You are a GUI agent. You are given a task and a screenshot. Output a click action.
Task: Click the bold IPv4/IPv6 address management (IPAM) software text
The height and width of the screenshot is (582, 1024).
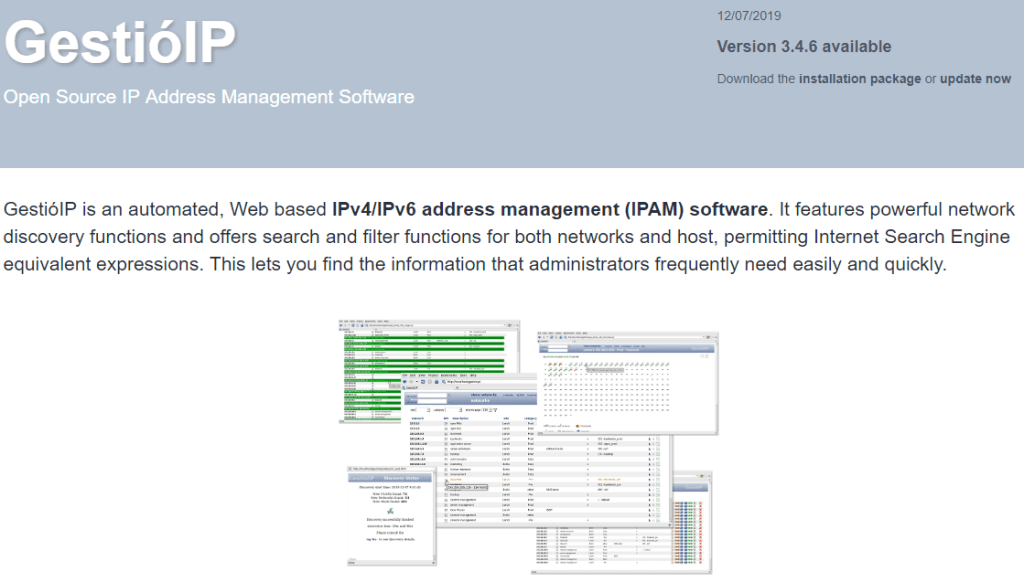click(x=550, y=210)
